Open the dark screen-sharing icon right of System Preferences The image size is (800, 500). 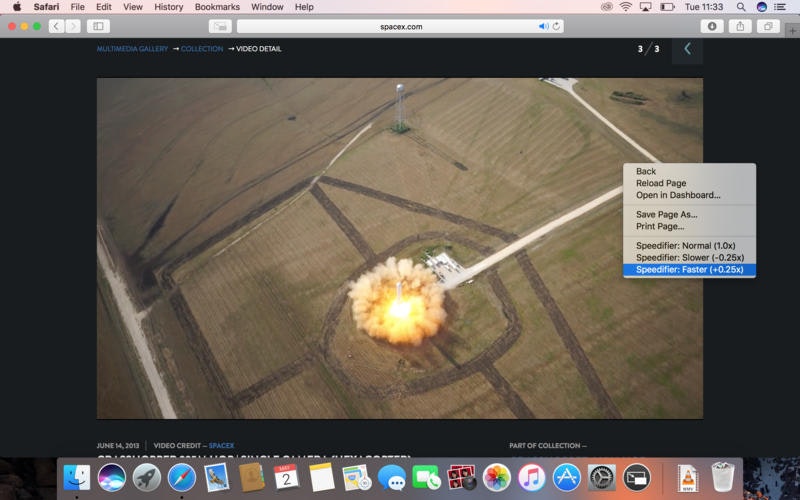pos(637,478)
